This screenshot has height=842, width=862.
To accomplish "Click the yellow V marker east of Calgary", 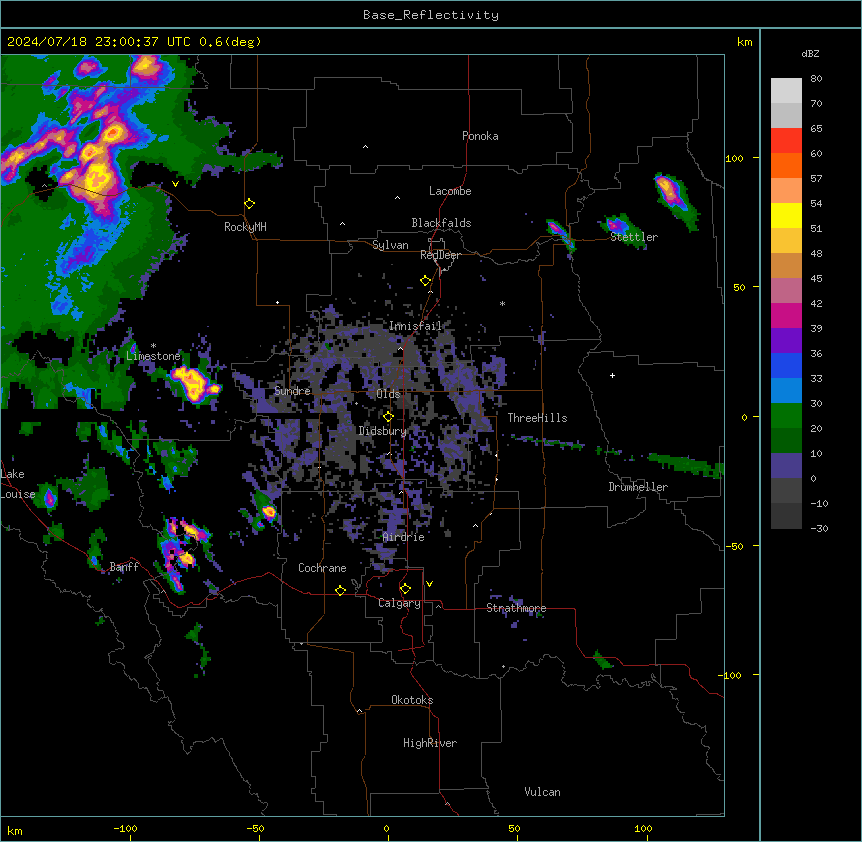I will coord(429,584).
